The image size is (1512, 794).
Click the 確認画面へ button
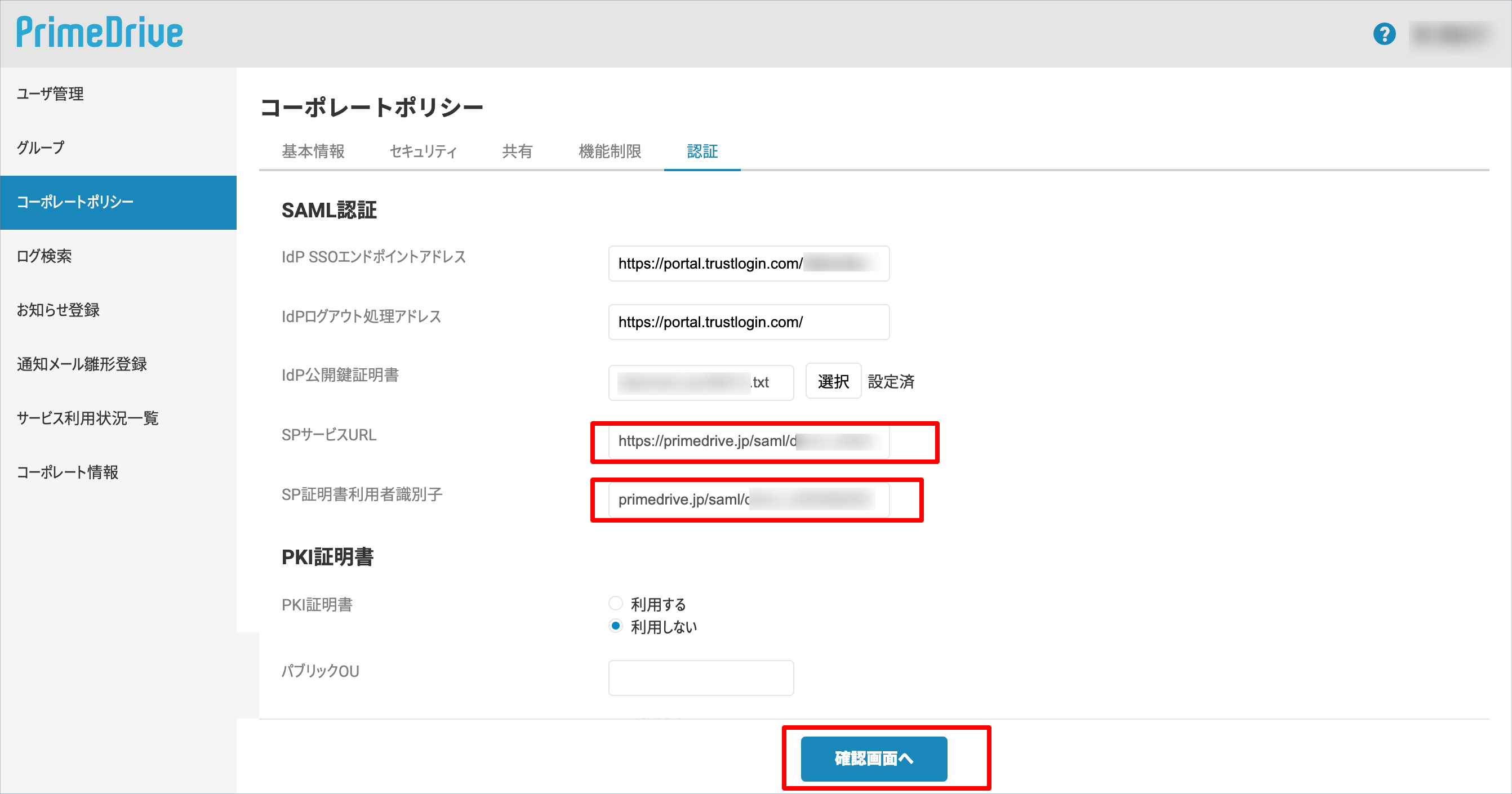[x=873, y=759]
